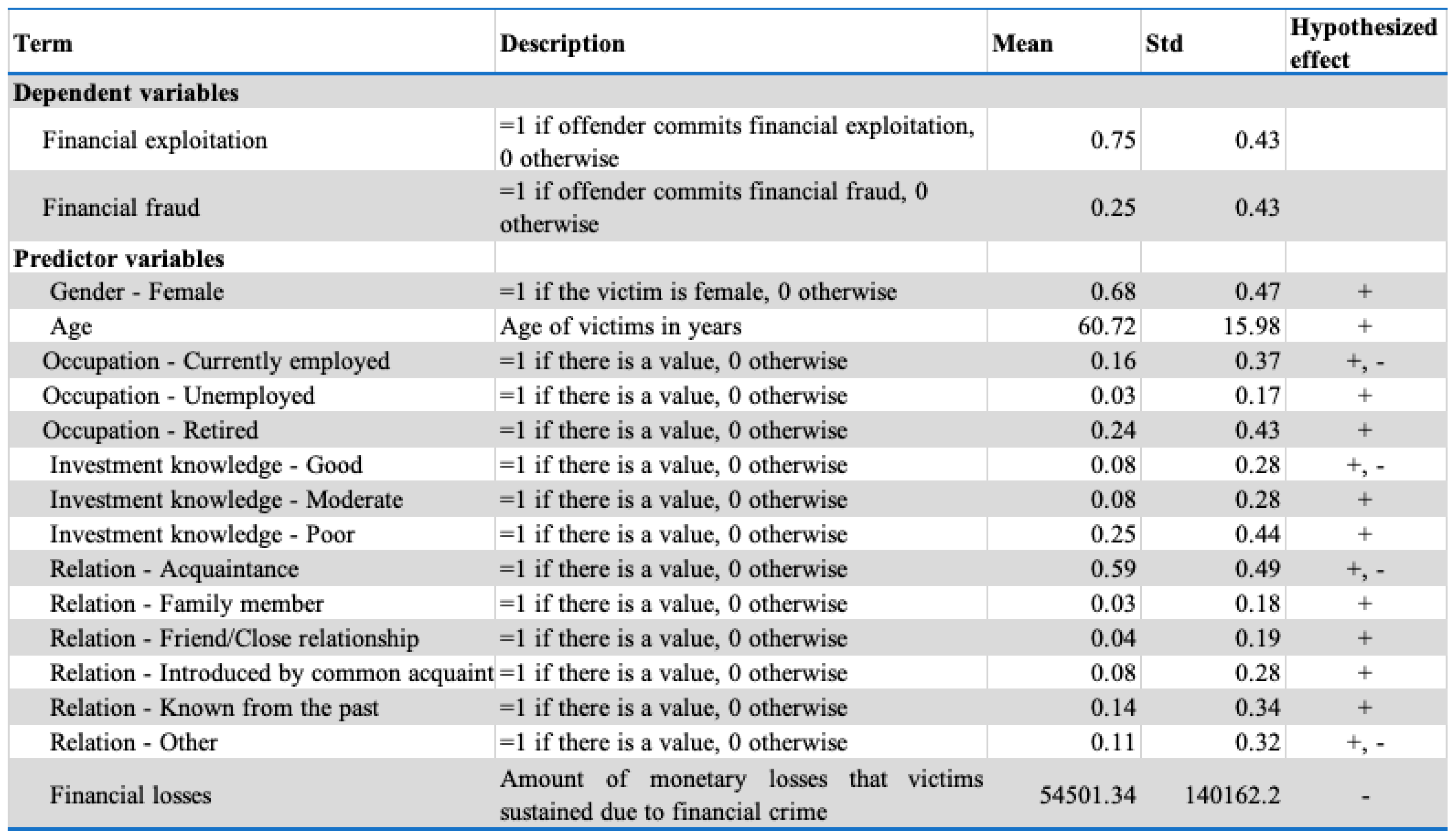
Task: Click the Hypothesized effect column header
Action: [1363, 43]
